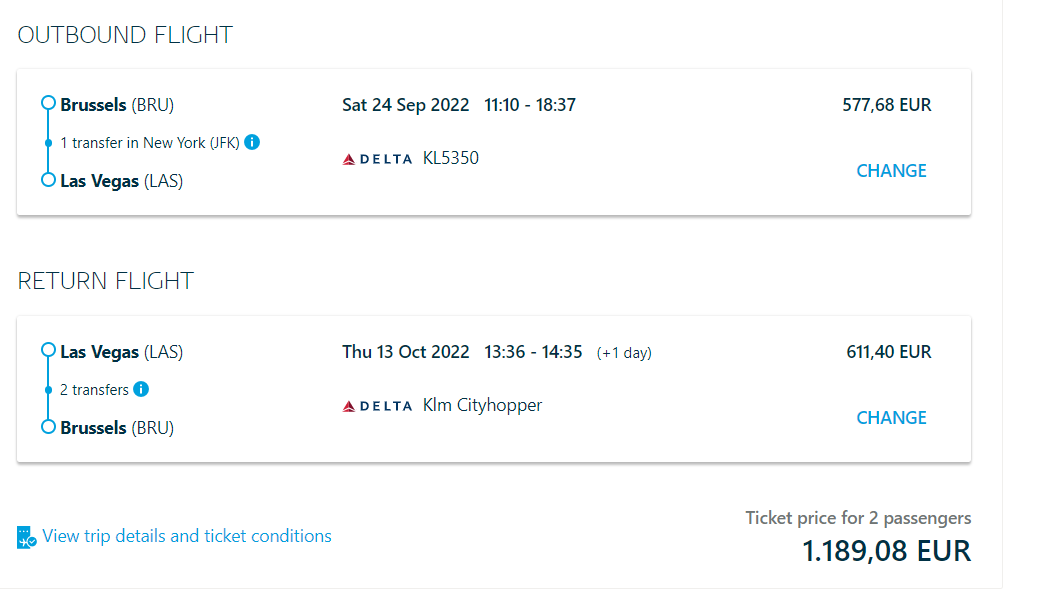Click the 577,68 EUR outbound price
The image size is (1052, 591).
point(886,105)
